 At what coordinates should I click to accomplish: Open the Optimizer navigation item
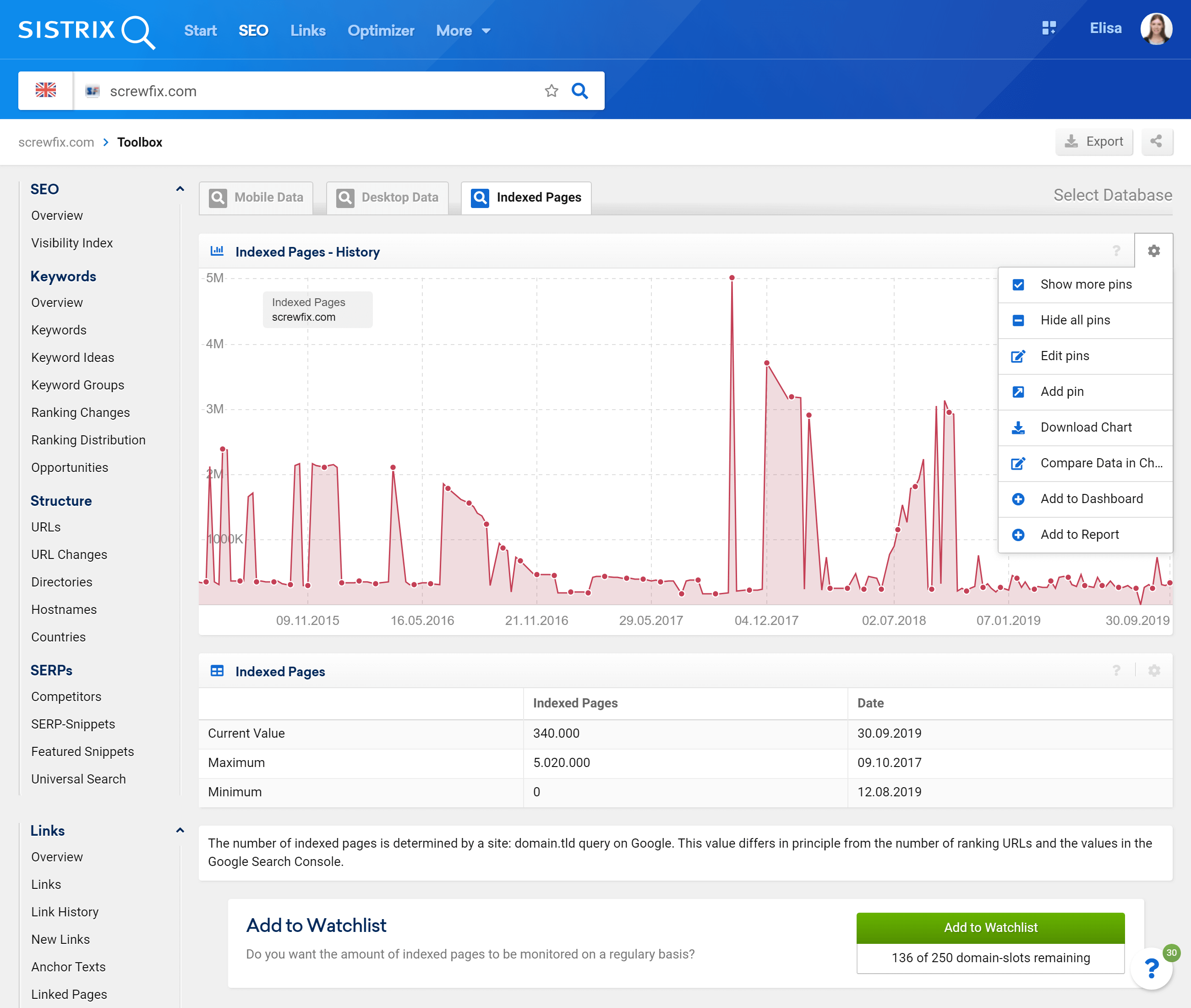[381, 31]
